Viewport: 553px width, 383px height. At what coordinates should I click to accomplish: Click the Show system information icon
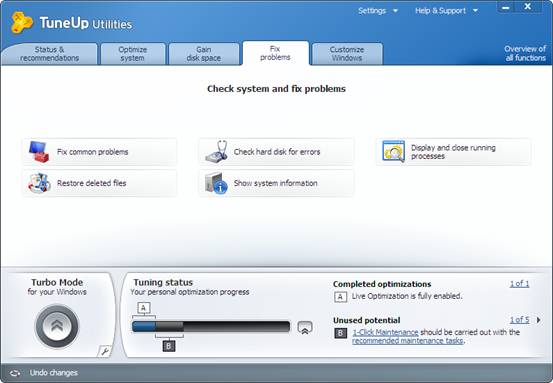[216, 183]
